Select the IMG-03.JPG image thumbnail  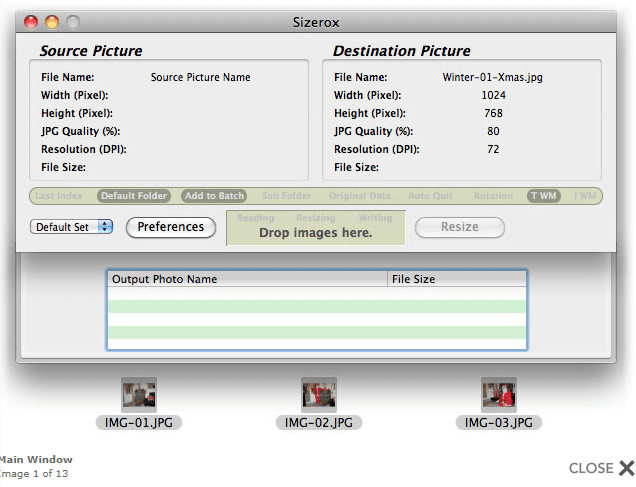(x=499, y=394)
